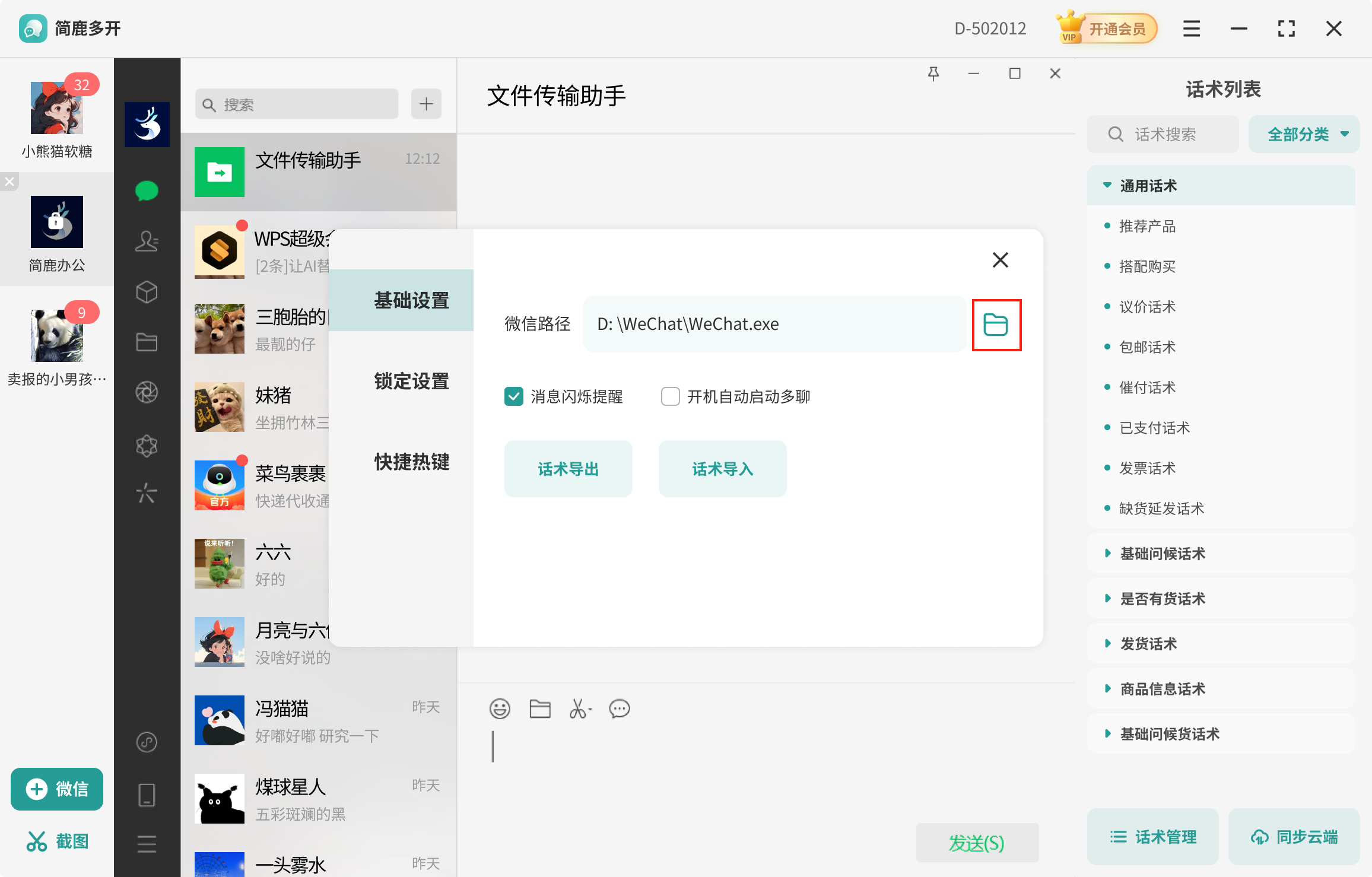The image size is (1372, 877).
Task: Open the hamburger menu in title bar
Action: click(1191, 28)
